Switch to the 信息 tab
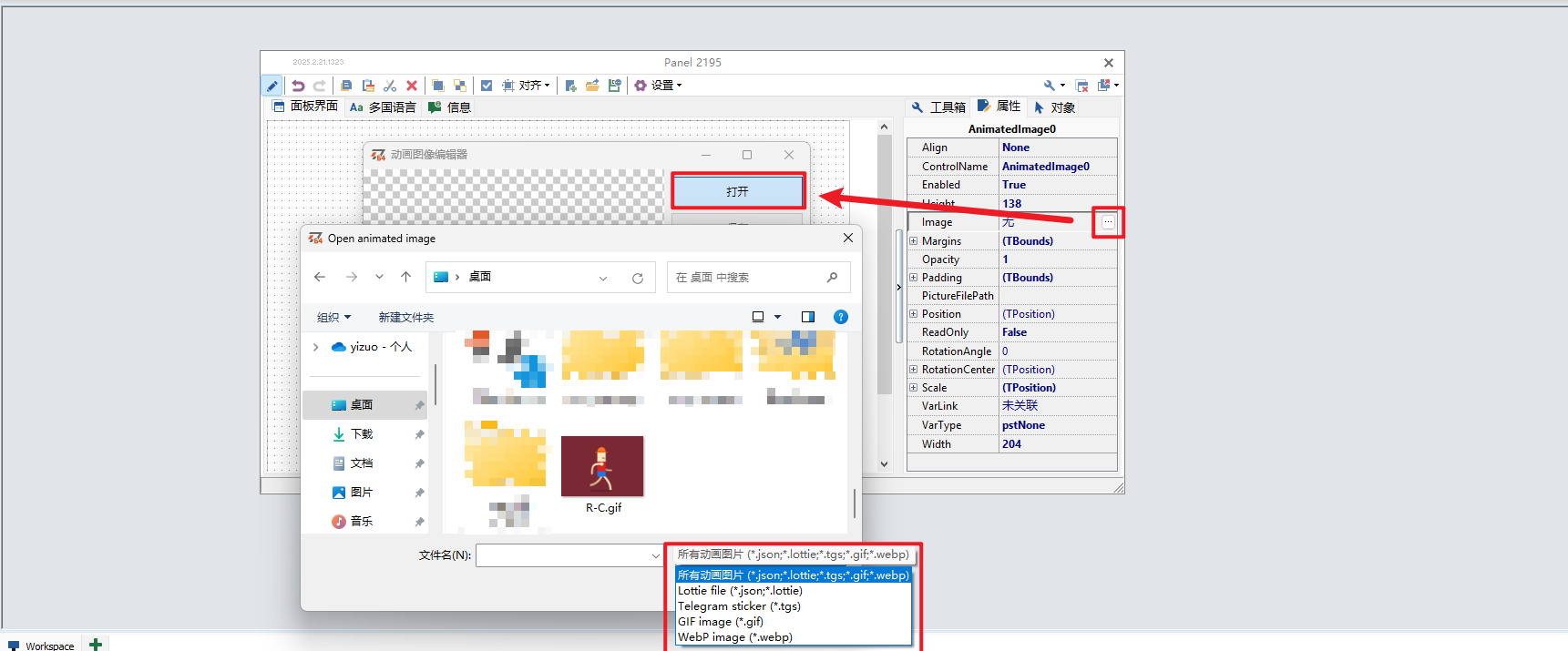 tap(449, 107)
